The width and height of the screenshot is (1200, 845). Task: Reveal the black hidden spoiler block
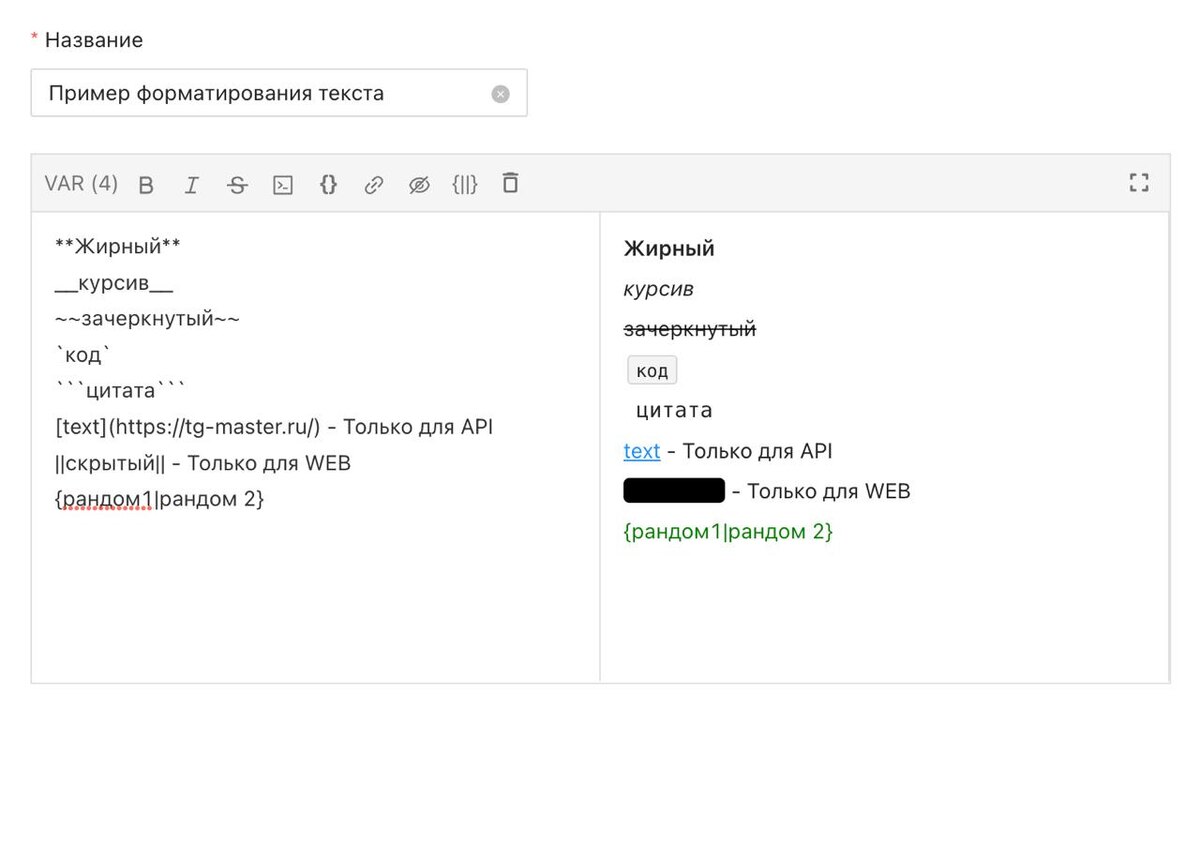[x=674, y=491]
